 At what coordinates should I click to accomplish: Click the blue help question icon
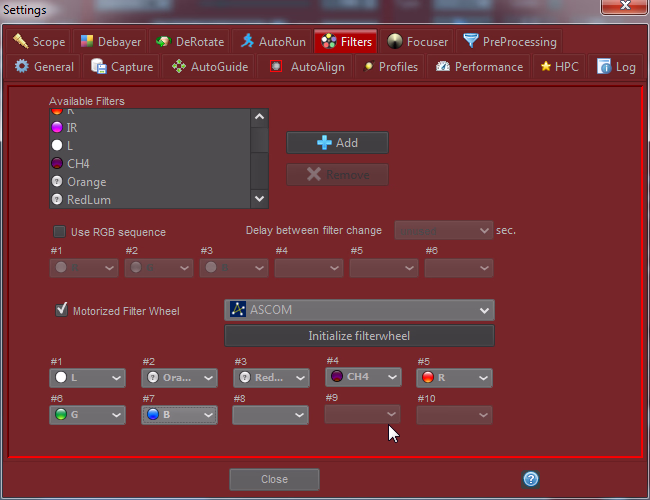point(531,479)
